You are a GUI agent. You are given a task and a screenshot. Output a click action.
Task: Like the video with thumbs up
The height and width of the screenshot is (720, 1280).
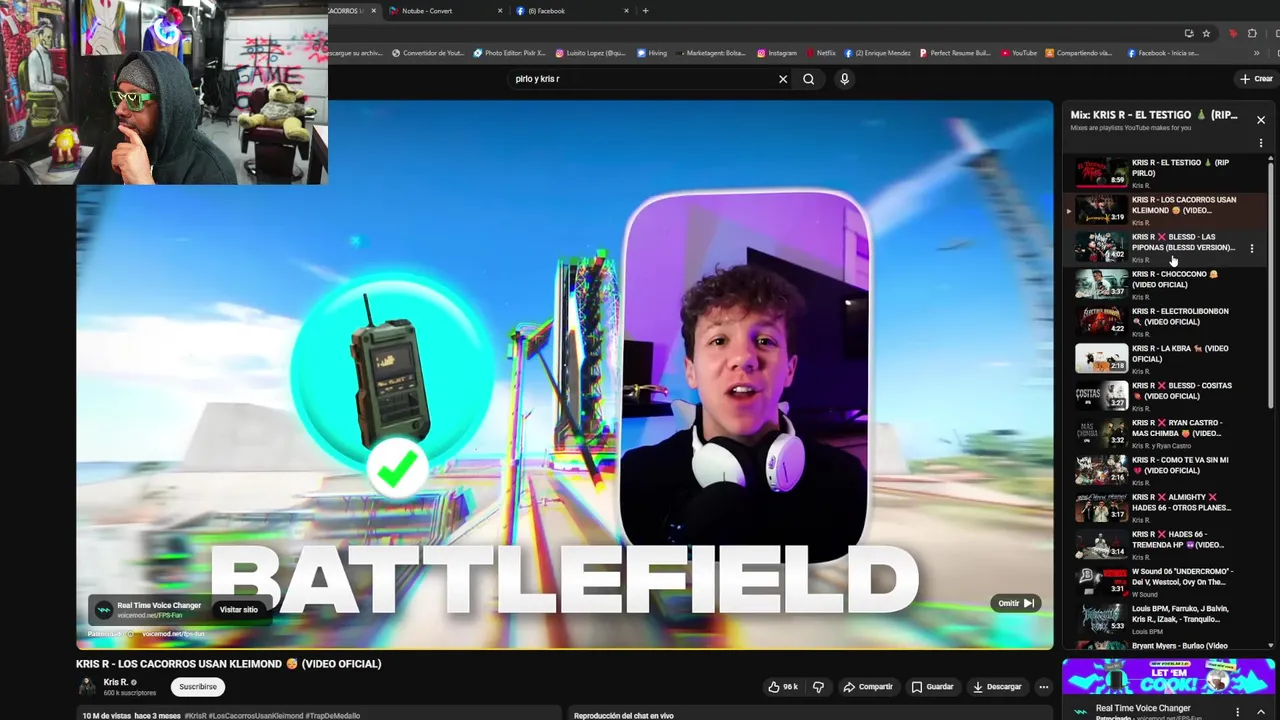click(783, 687)
